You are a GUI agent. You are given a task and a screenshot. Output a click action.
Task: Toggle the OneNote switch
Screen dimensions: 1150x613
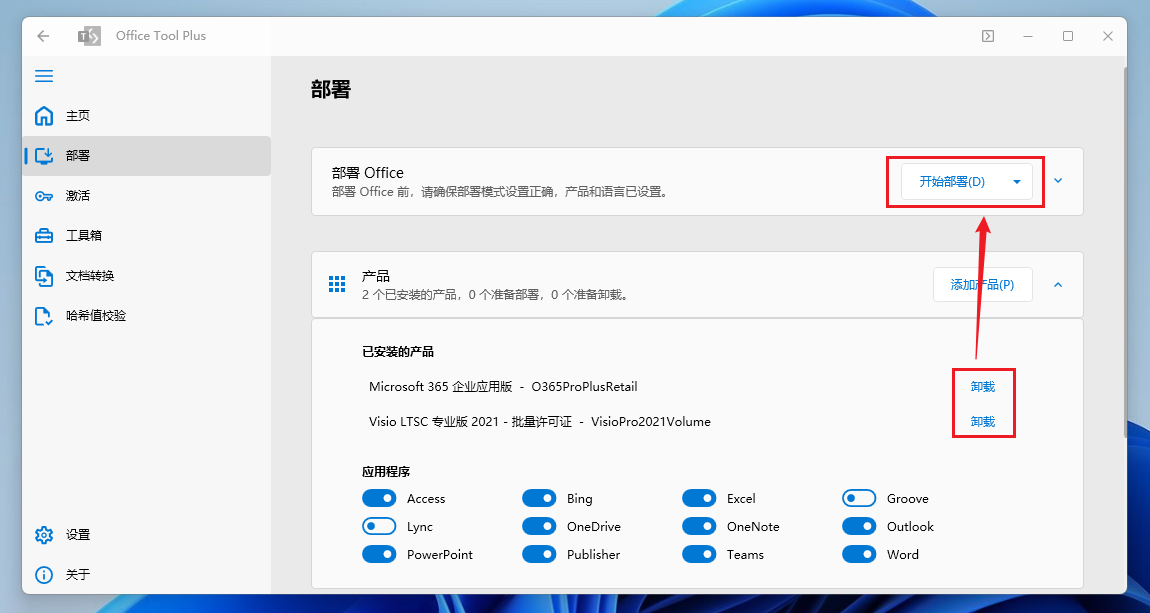coord(699,526)
